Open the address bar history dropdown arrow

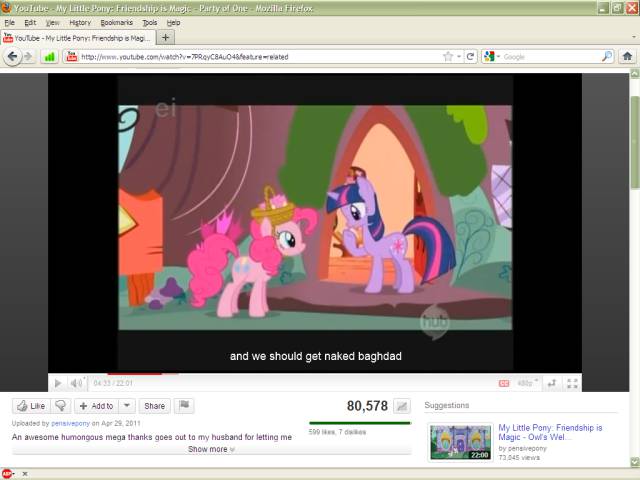pos(459,56)
